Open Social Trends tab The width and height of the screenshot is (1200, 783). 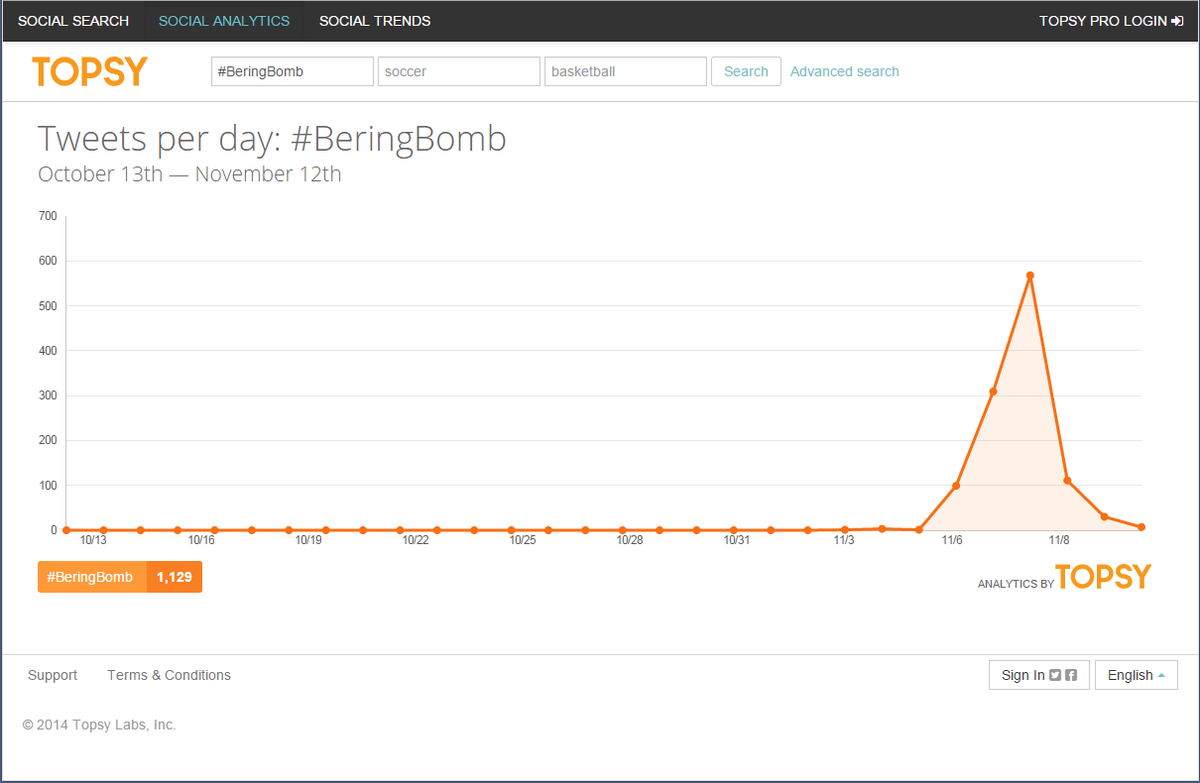coord(375,21)
